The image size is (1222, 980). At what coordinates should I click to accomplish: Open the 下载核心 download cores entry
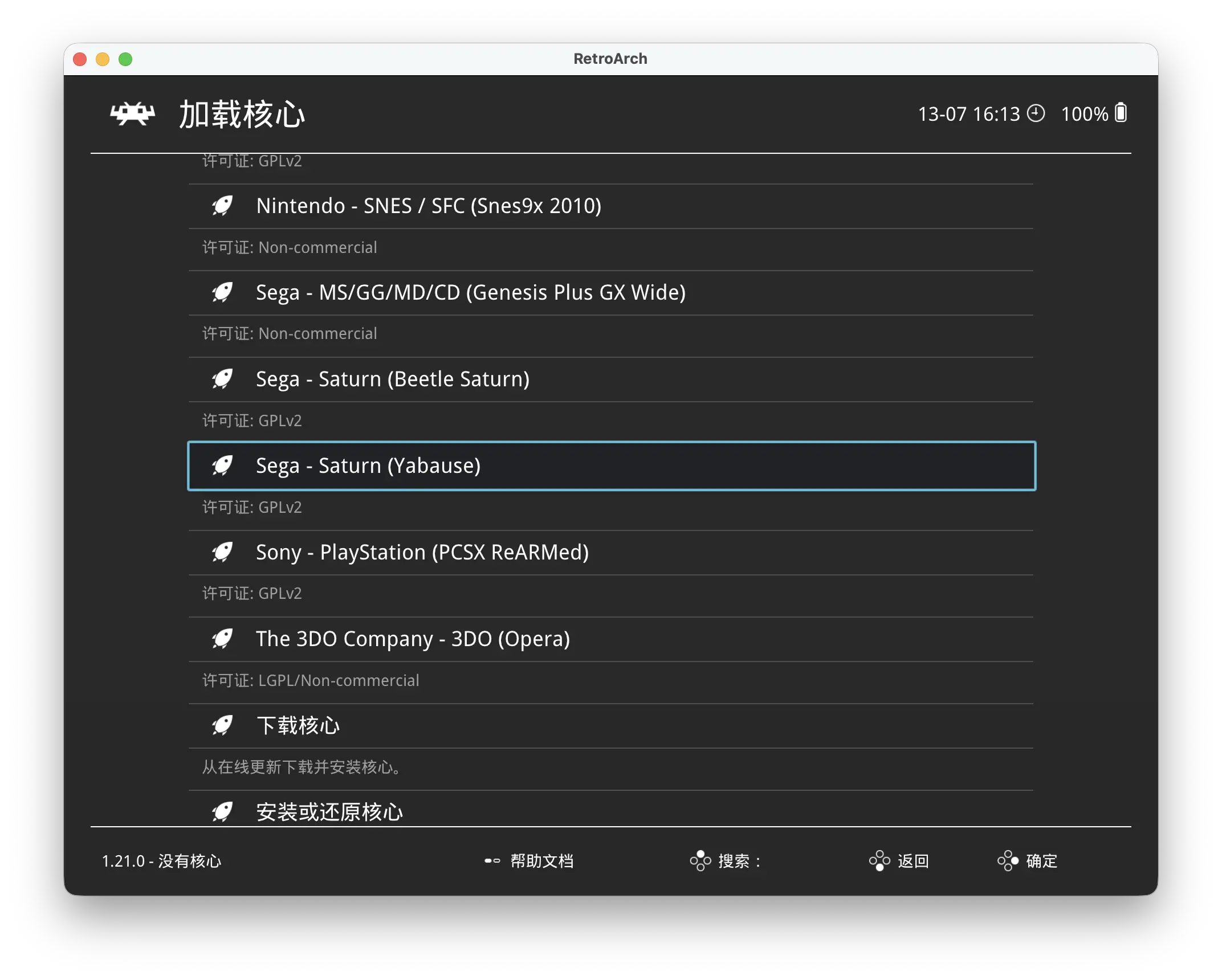(x=611, y=726)
